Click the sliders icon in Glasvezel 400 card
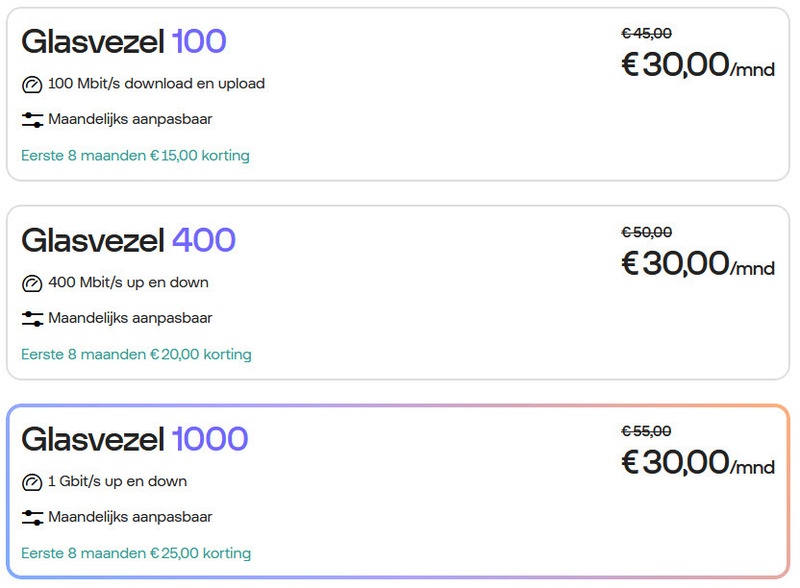Viewport: 800px width, 588px height. [x=32, y=319]
